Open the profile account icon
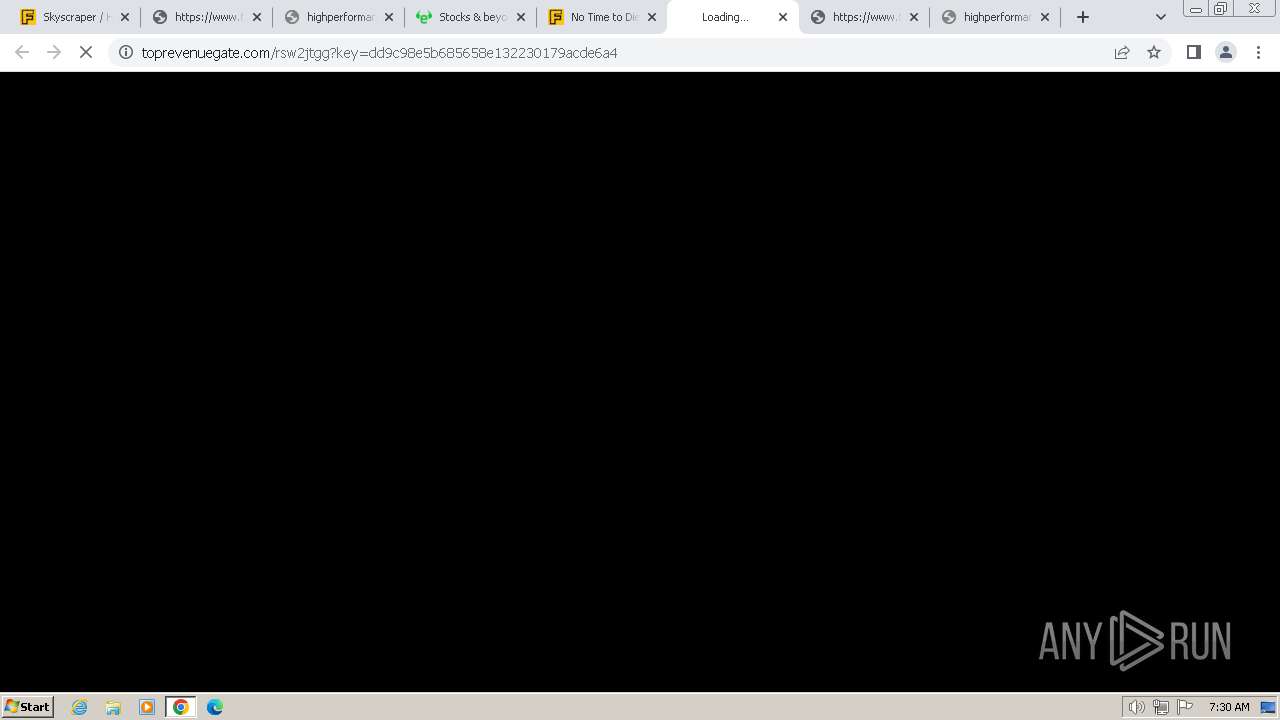Screen dimensions: 1280x720 pyautogui.click(x=1226, y=52)
